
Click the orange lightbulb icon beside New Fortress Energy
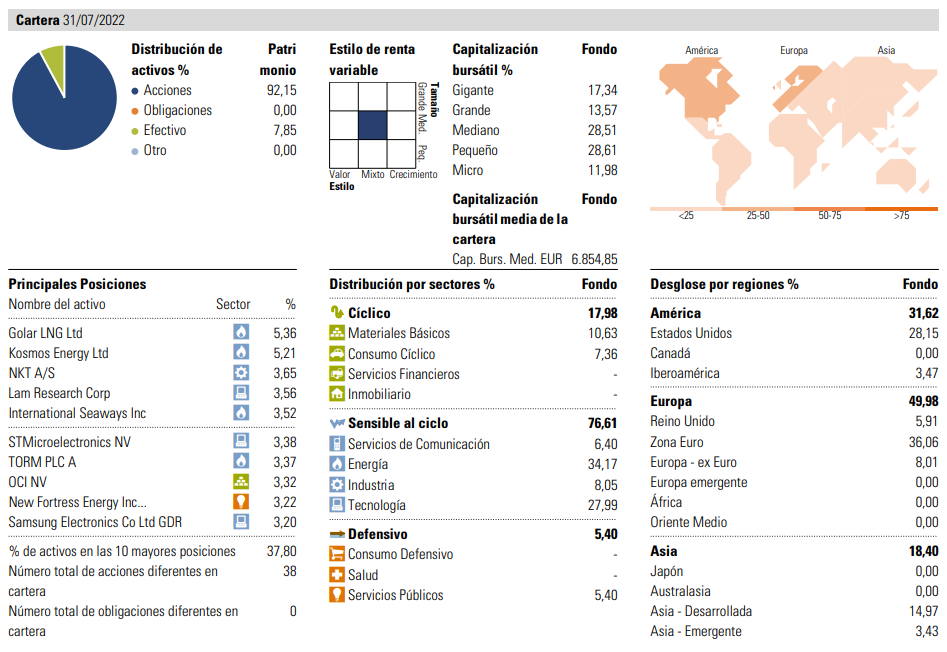point(241,501)
